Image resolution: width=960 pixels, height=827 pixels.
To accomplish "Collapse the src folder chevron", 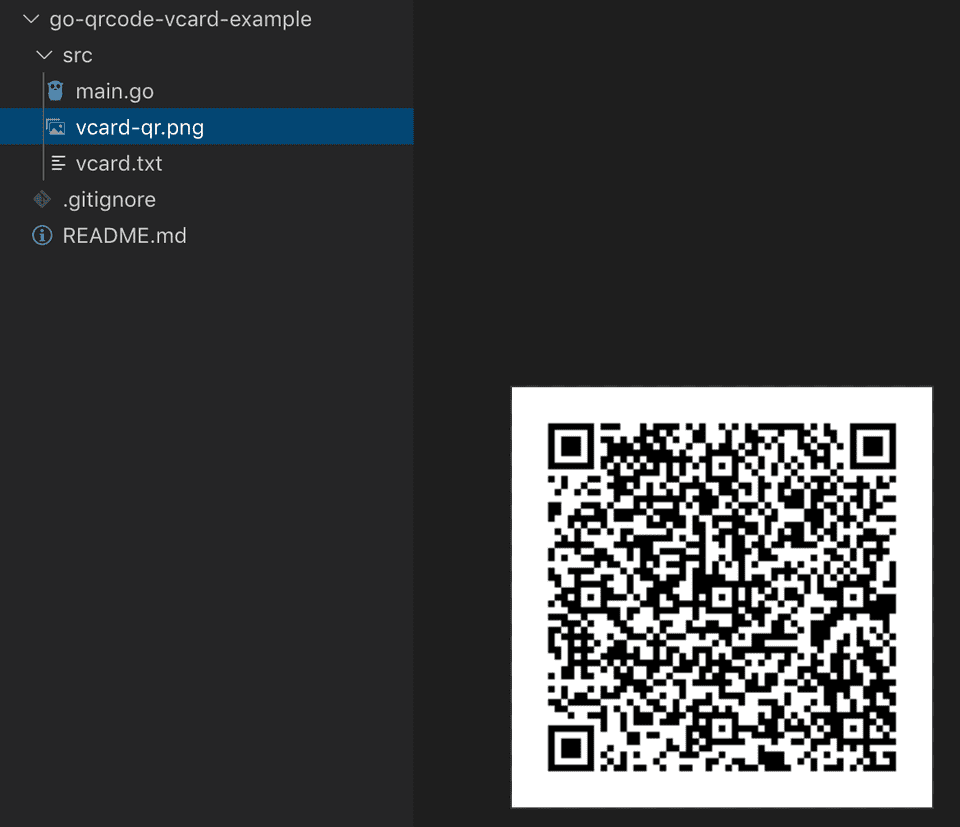I will point(43,55).
